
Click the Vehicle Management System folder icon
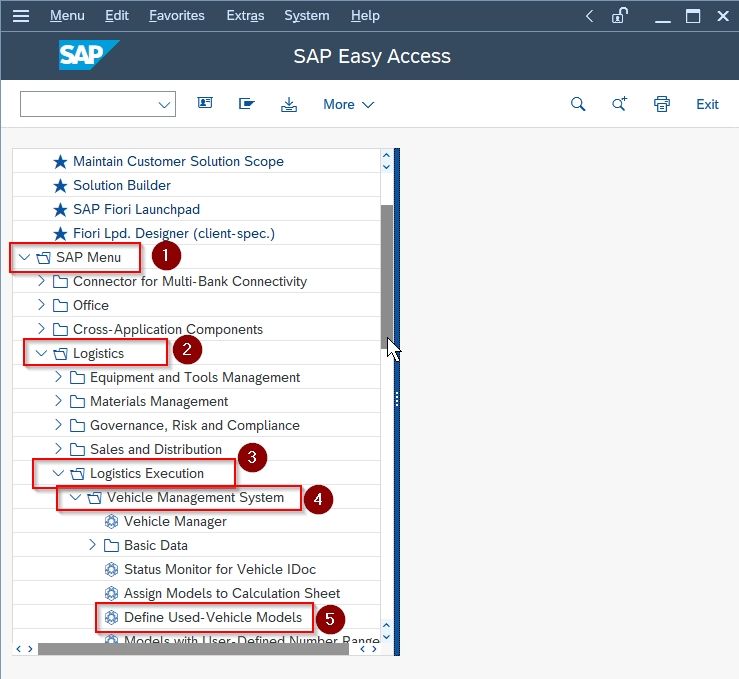94,498
